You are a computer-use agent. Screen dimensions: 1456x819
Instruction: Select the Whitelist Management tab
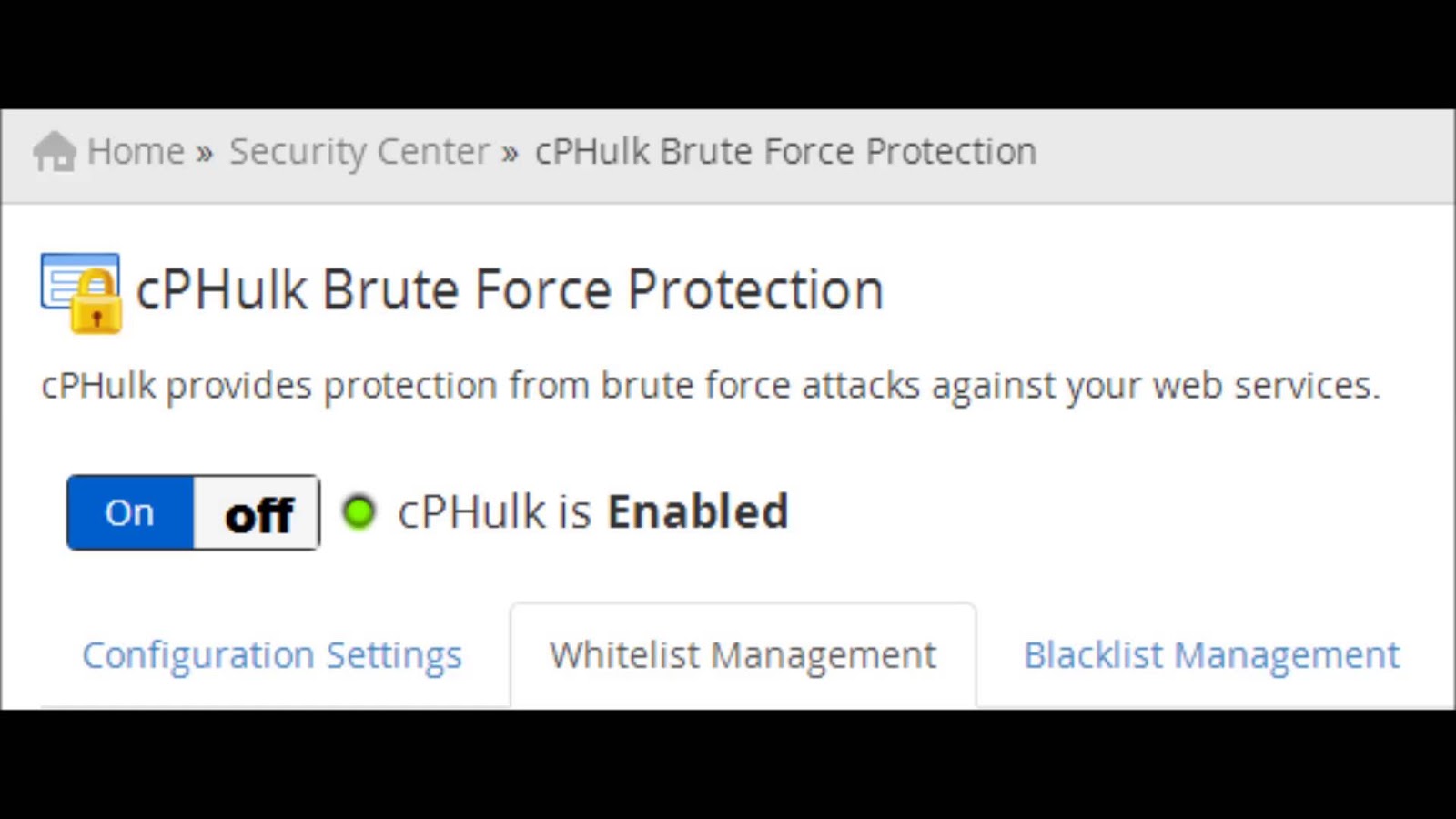tap(743, 655)
